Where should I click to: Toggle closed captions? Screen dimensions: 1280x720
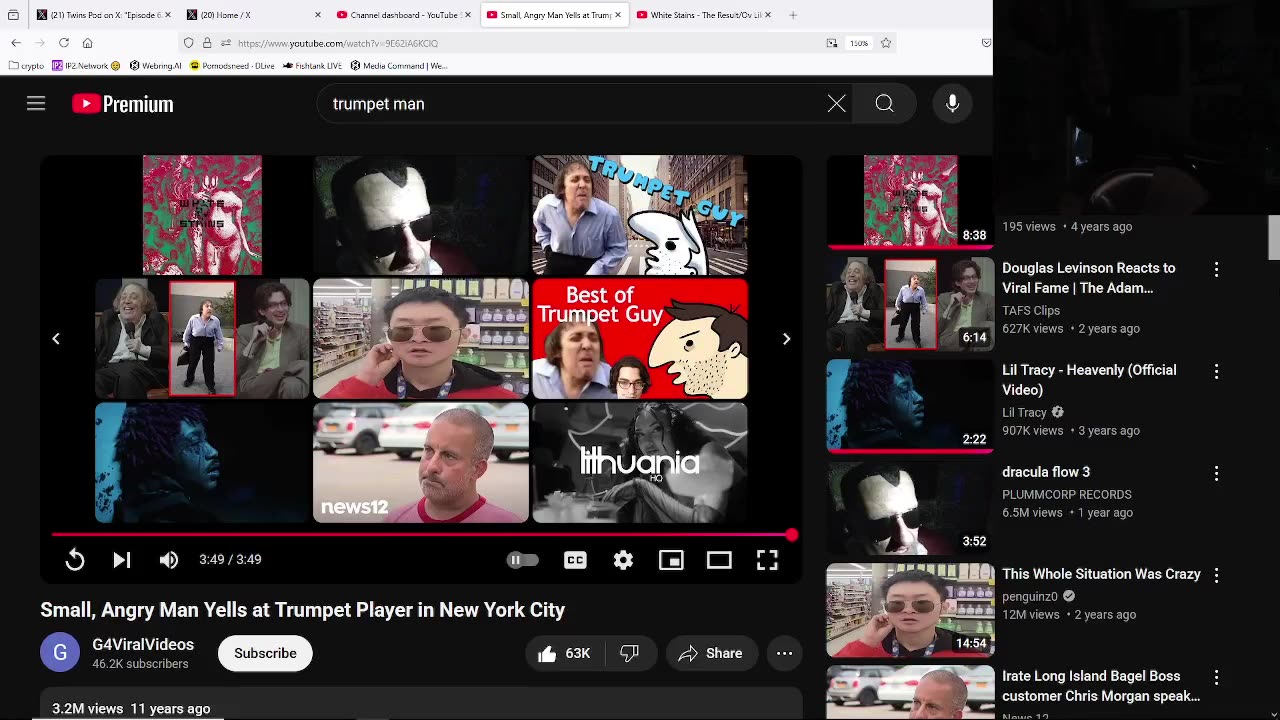575,560
